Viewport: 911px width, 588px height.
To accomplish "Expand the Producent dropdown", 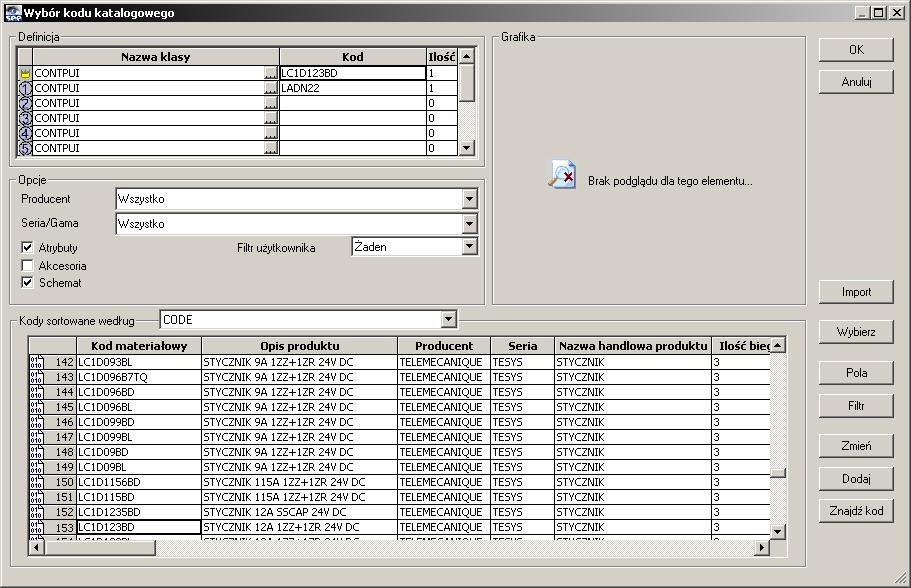I will [469, 199].
